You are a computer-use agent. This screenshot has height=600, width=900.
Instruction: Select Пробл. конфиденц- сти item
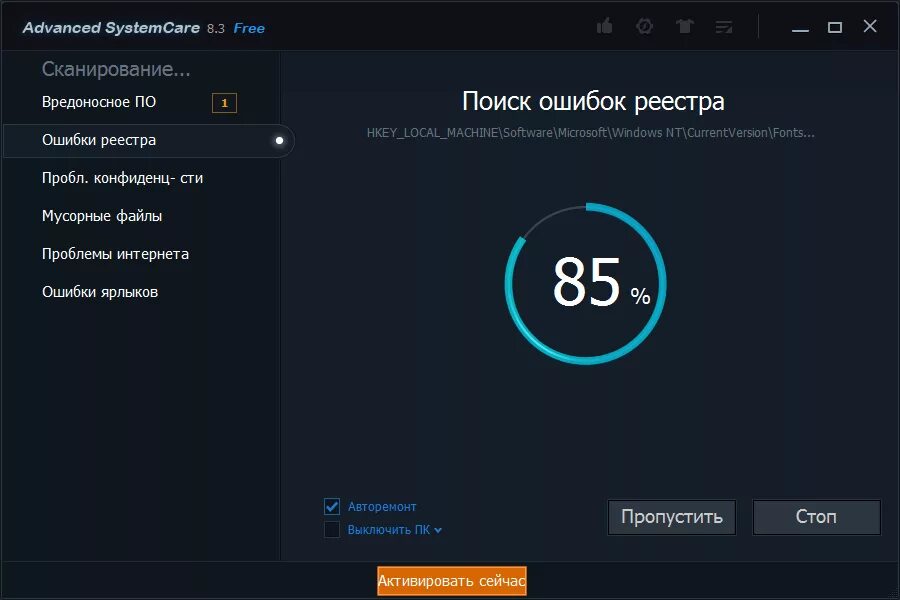click(x=122, y=178)
